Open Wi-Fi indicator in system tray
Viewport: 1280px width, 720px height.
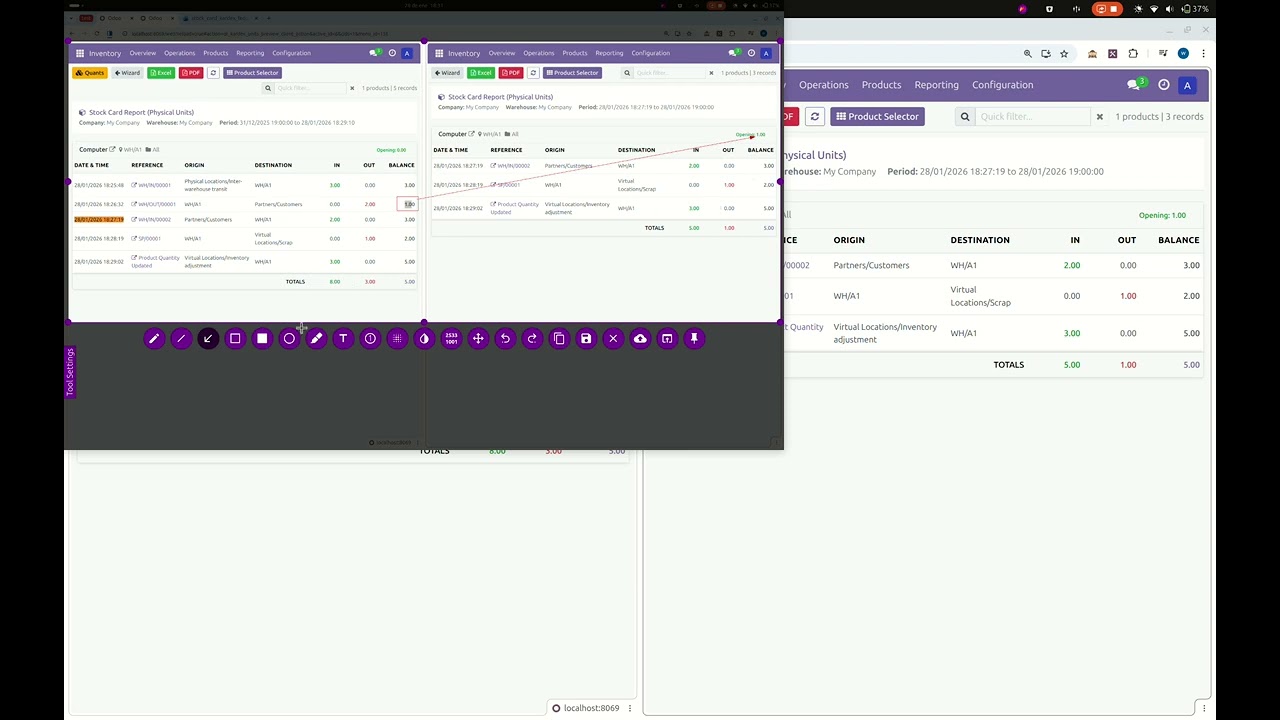pyautogui.click(x=1154, y=9)
